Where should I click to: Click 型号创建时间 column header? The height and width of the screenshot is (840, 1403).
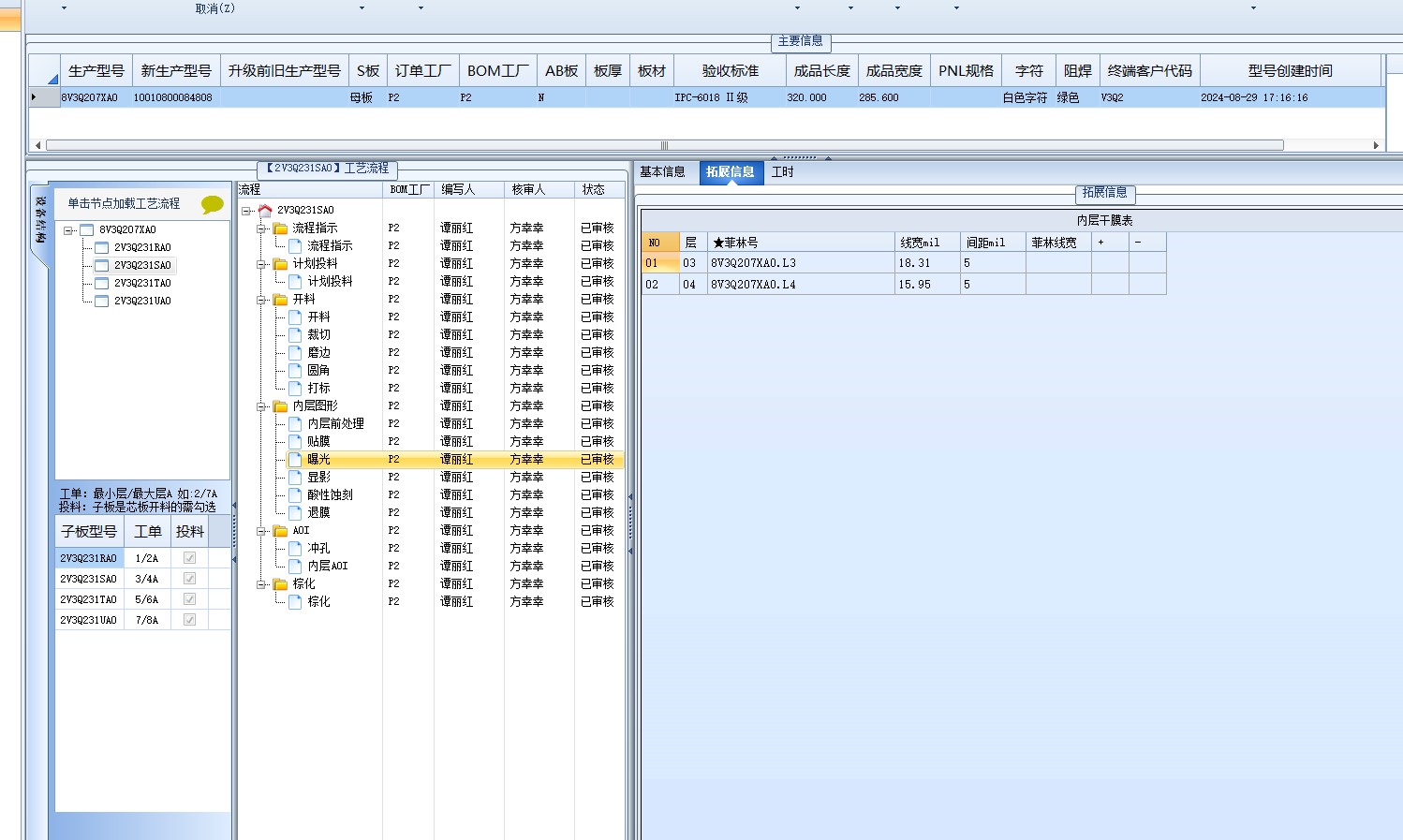coord(1290,71)
